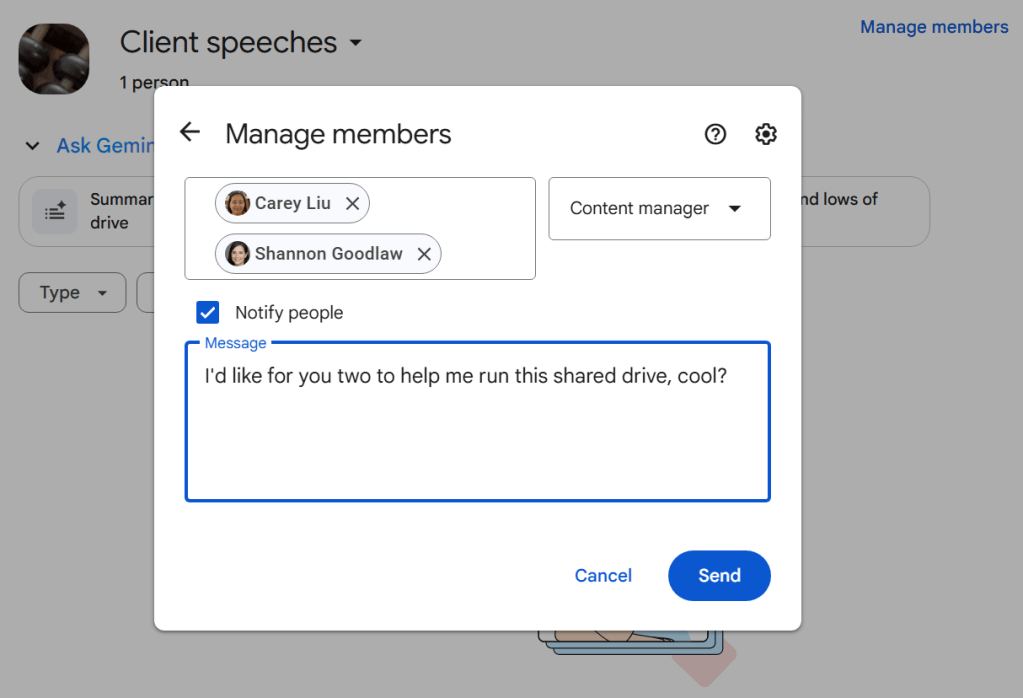The width and height of the screenshot is (1023, 698).
Task: Click inside the Message text field
Action: [477, 420]
